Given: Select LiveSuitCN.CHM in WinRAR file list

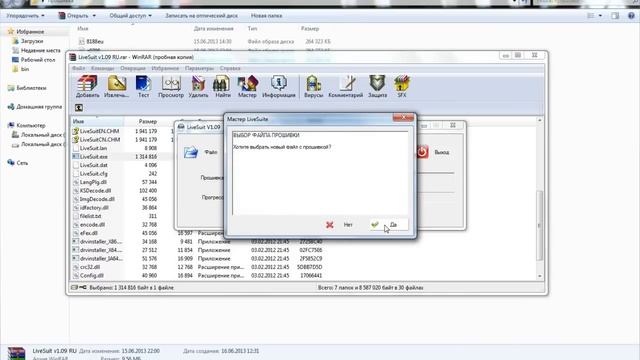Looking at the screenshot, I should click(100, 140).
